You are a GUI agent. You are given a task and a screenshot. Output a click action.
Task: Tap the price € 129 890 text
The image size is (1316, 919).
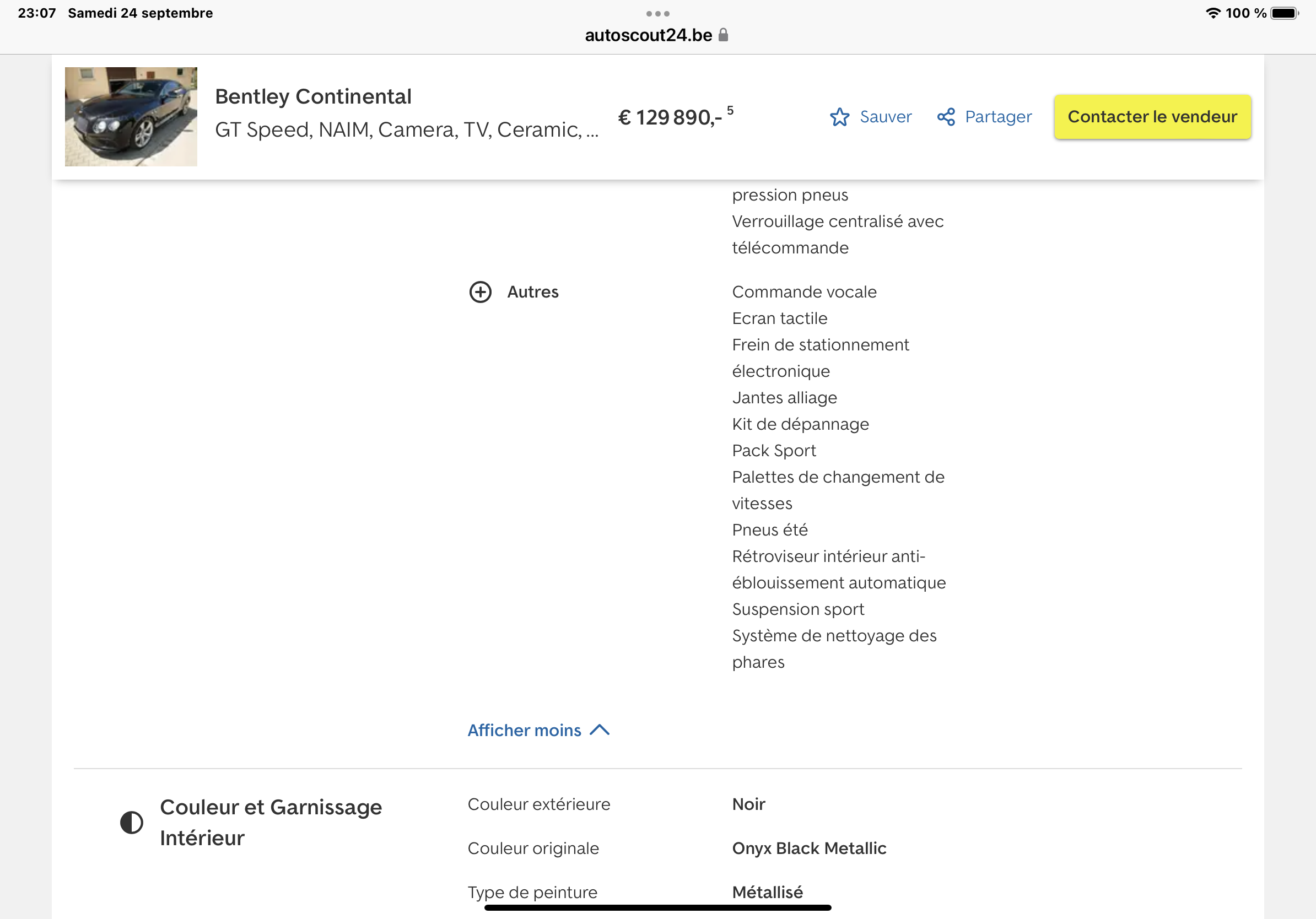pos(670,117)
